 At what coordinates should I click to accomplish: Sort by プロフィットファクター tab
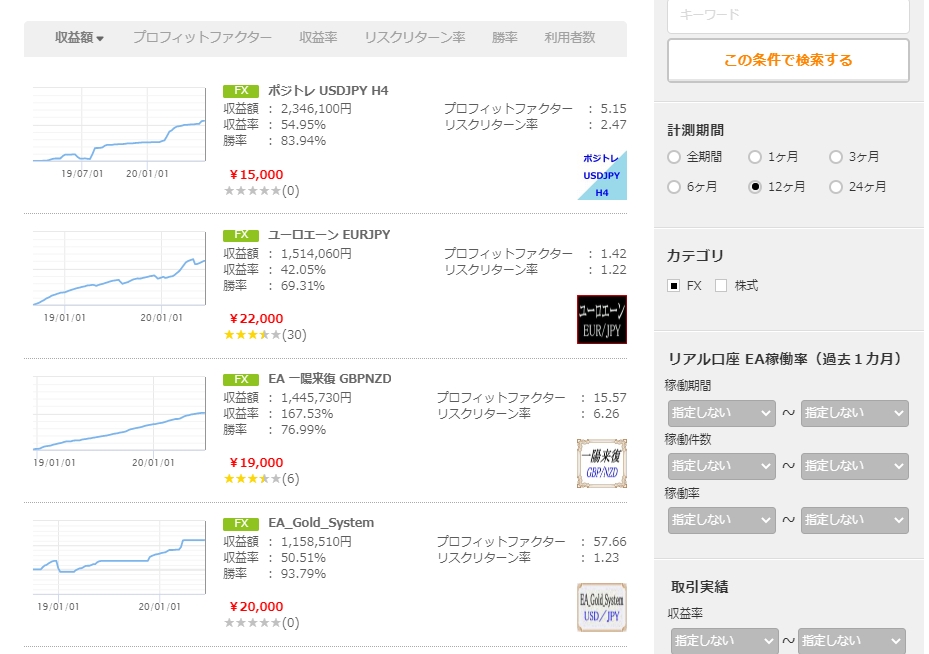[202, 38]
